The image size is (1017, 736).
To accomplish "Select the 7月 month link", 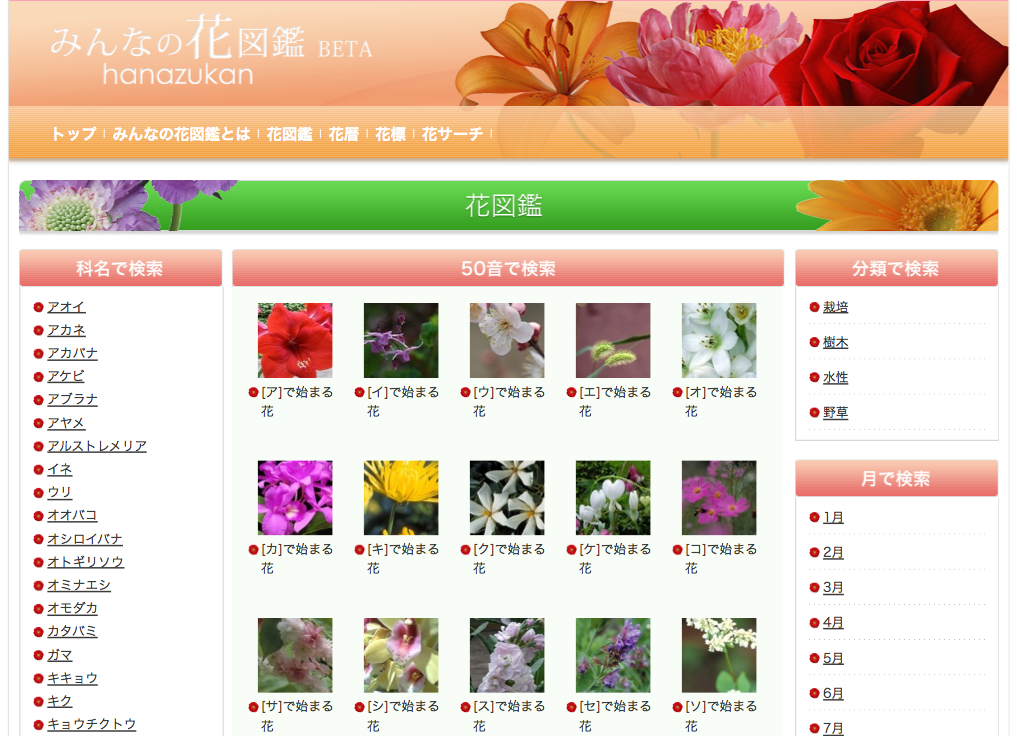I will coord(831,729).
